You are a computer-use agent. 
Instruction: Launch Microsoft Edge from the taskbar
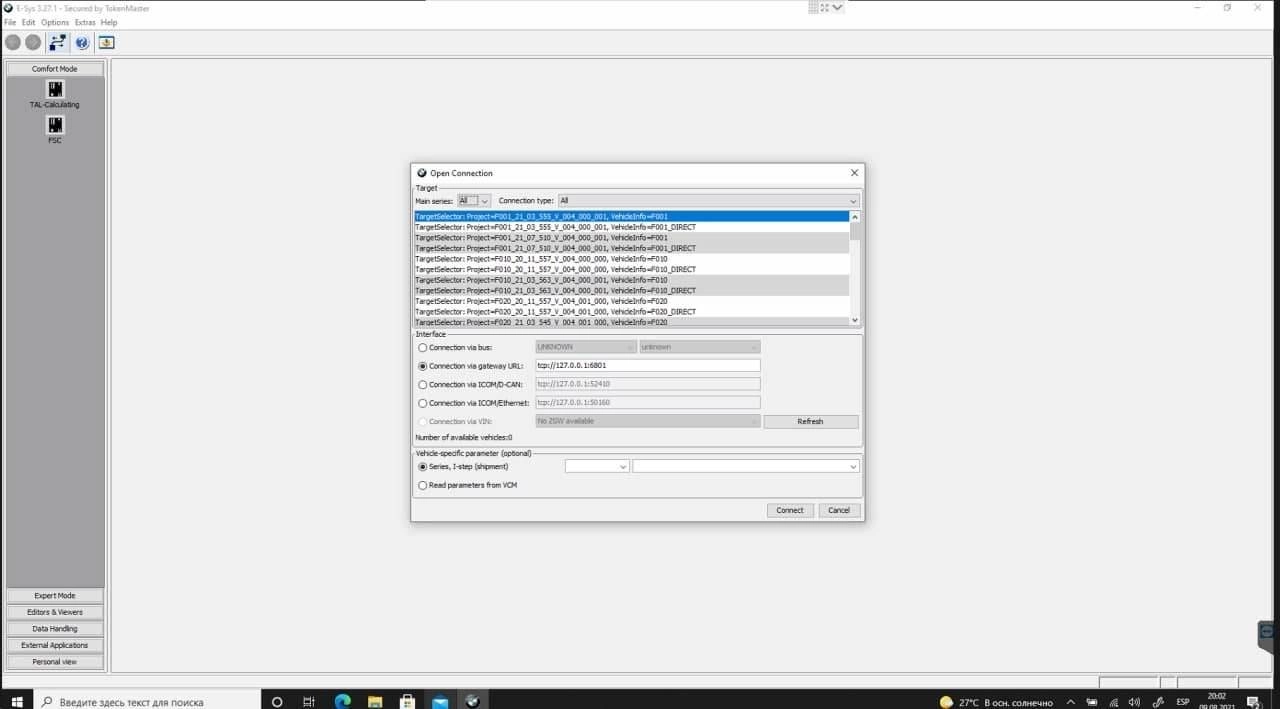(x=342, y=702)
